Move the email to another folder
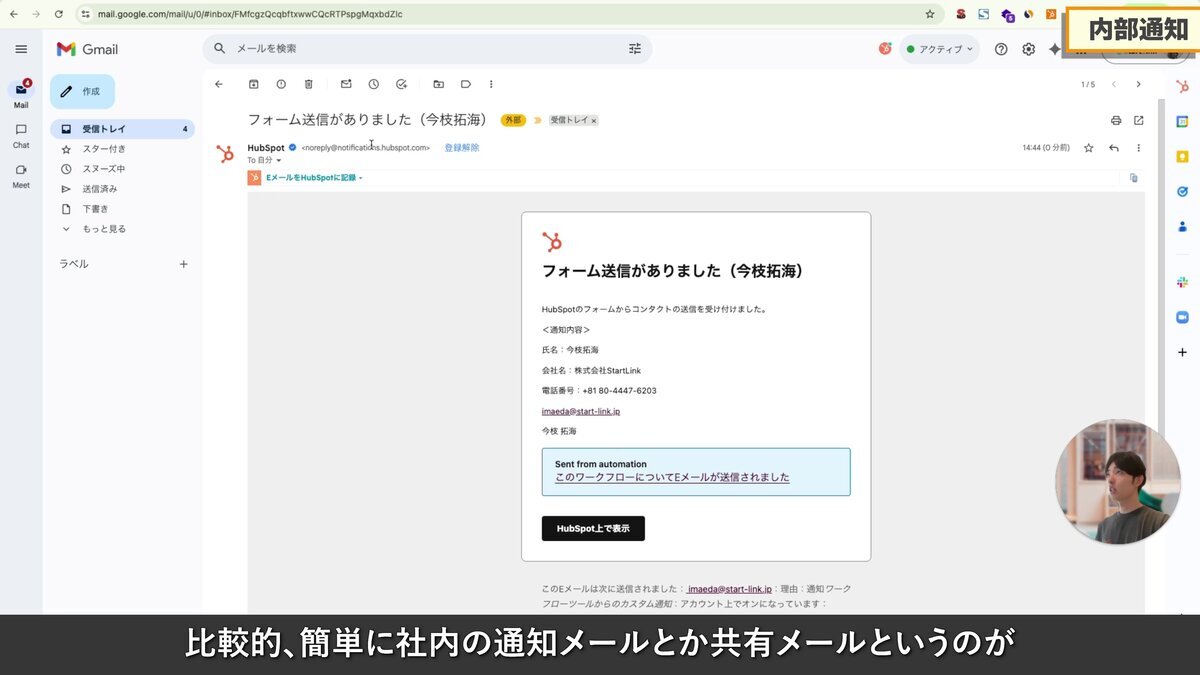The height and width of the screenshot is (675, 1200). coord(437,84)
